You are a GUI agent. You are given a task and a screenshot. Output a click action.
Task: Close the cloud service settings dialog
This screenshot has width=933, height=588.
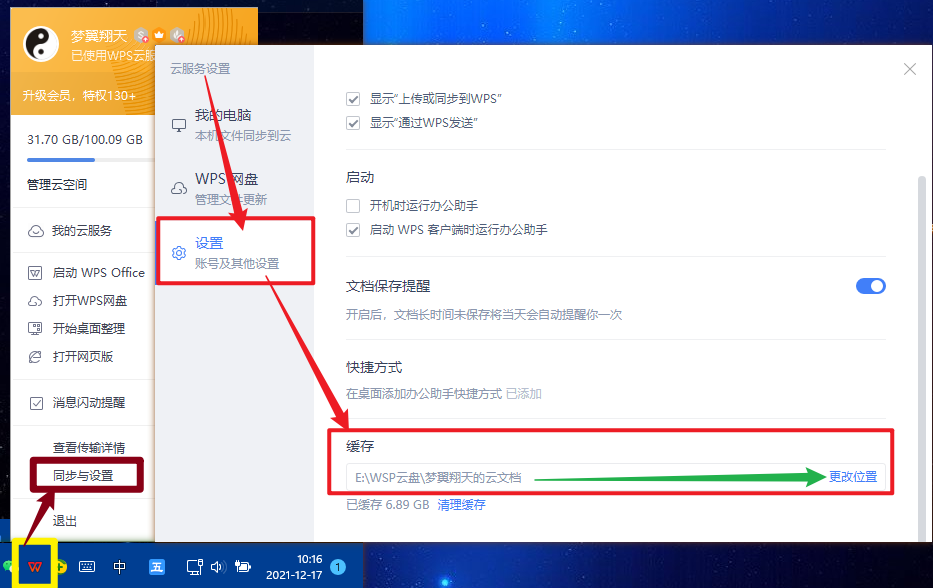pos(910,69)
